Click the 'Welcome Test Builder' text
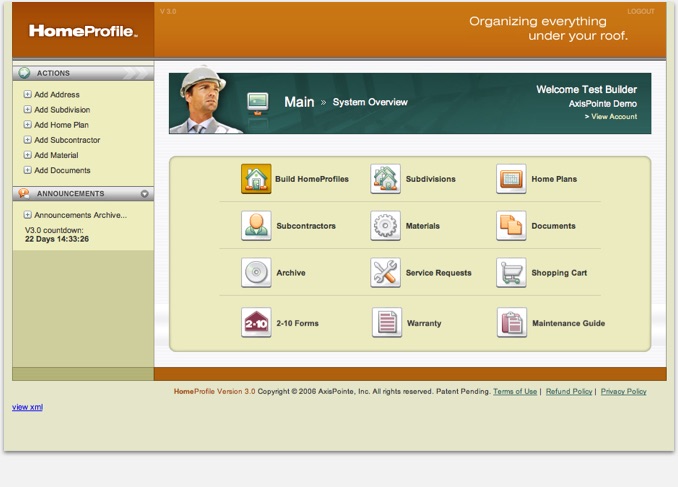Viewport: 678px width, 487px height. coord(586,90)
